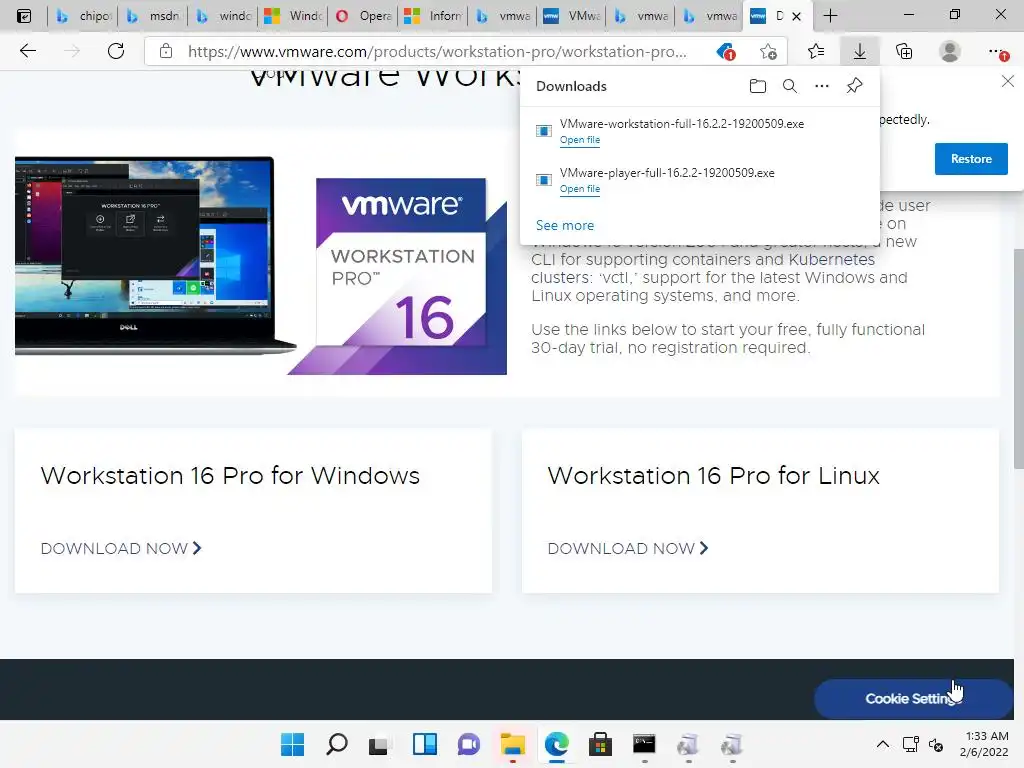
Task: Click the address bar URL
Action: [x=437, y=52]
